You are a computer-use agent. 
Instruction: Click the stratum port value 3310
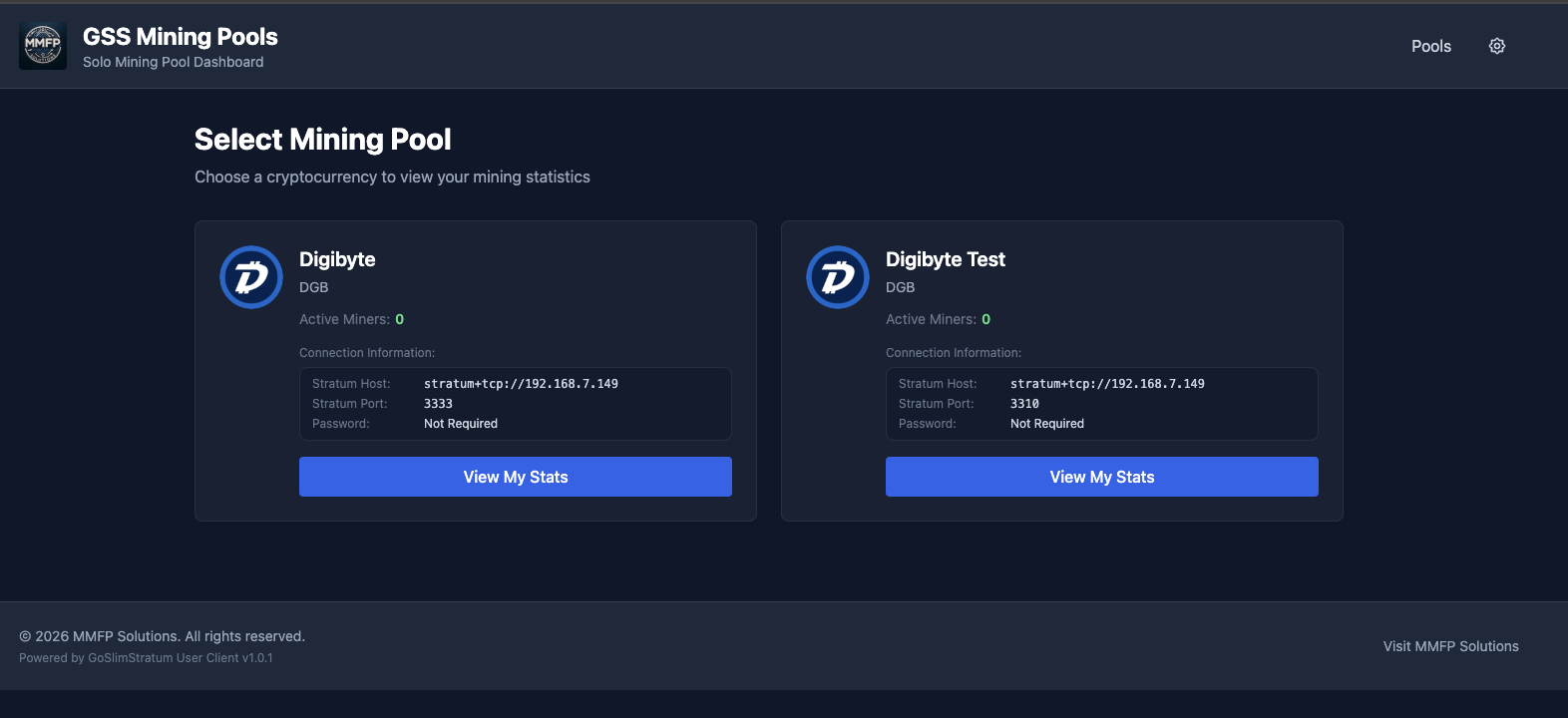pos(1024,404)
